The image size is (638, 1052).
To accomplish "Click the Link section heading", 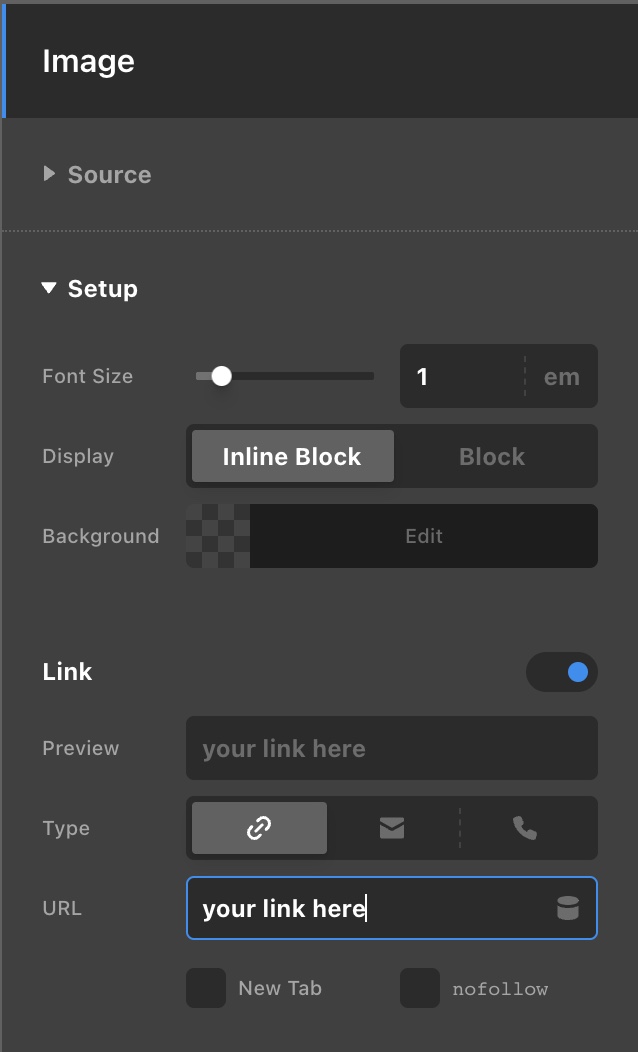I will [67, 672].
